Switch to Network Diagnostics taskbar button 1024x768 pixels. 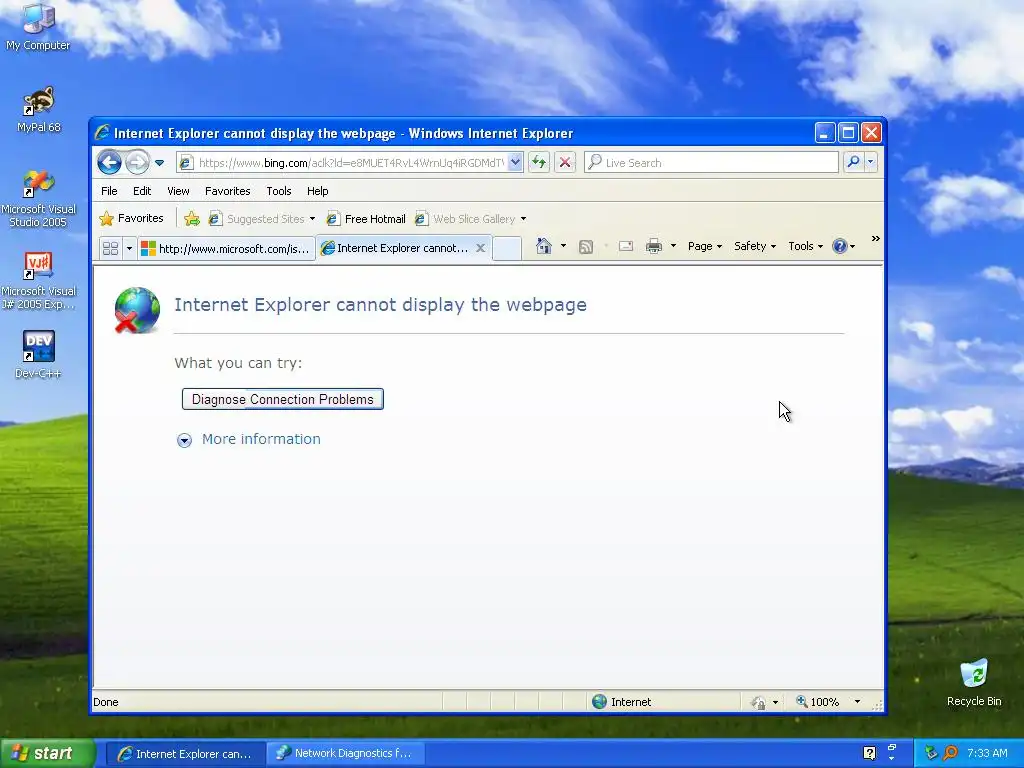click(x=347, y=754)
